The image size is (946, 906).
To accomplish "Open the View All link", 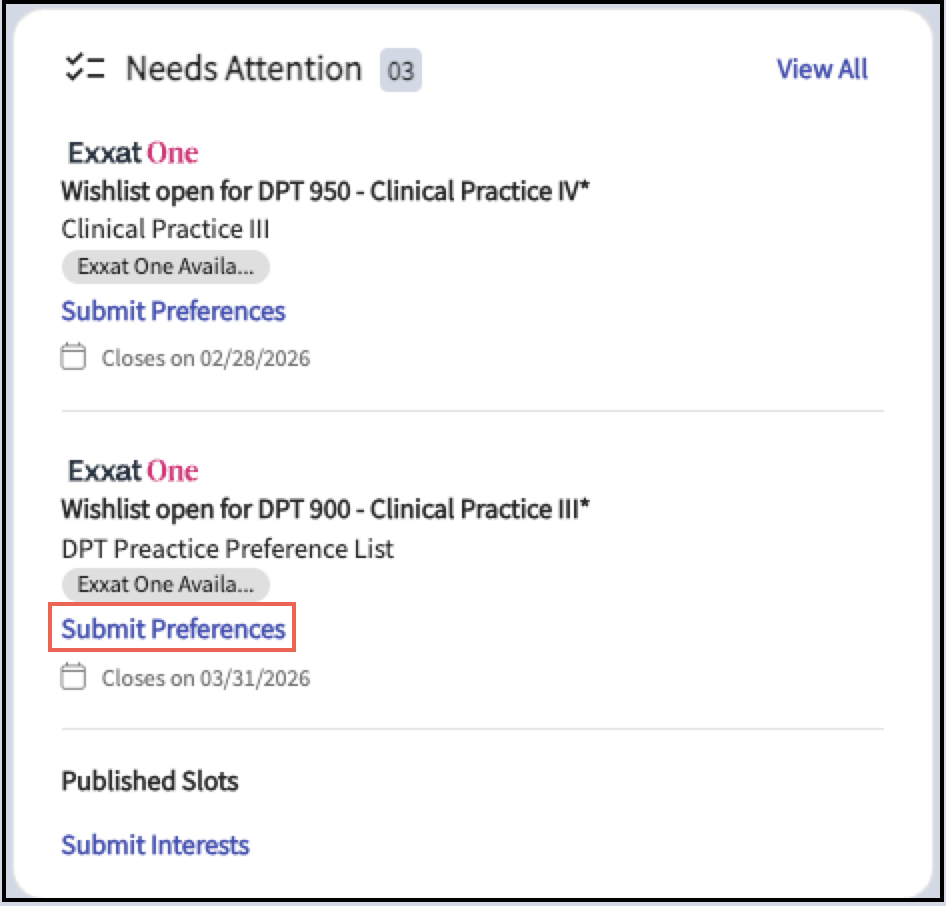I will [822, 69].
